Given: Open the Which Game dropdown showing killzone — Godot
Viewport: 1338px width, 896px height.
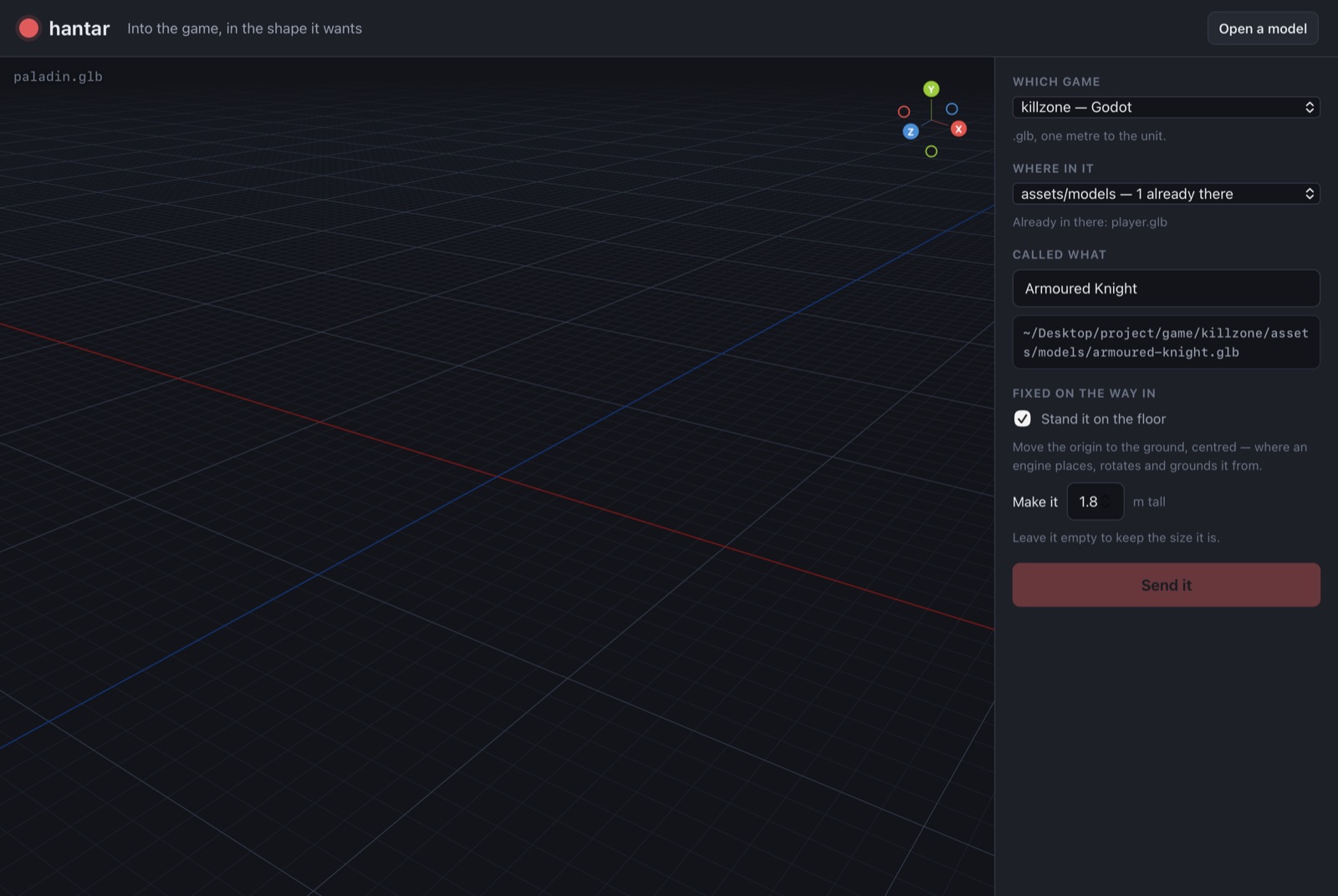Looking at the screenshot, I should [x=1166, y=107].
